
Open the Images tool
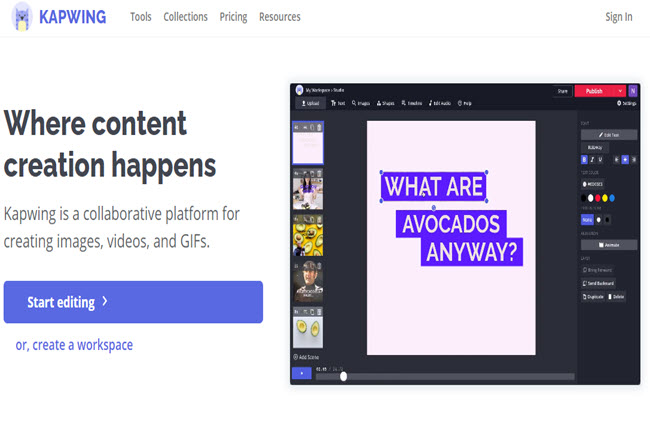[x=362, y=103]
